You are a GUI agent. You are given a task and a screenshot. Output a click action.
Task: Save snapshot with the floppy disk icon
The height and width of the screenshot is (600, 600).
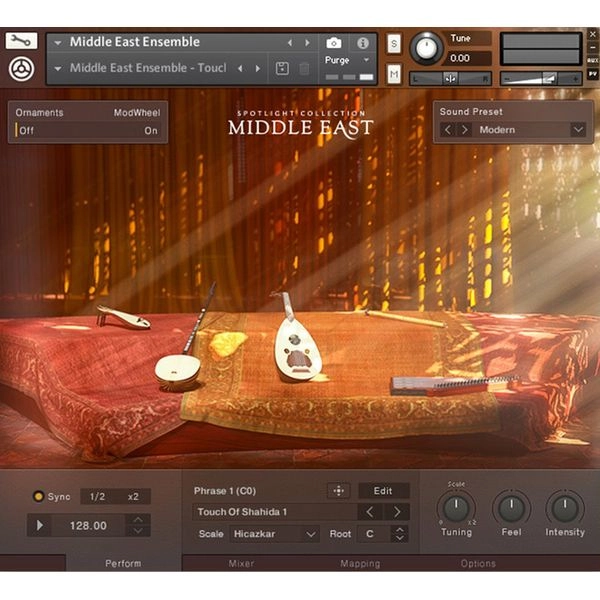click(282, 68)
